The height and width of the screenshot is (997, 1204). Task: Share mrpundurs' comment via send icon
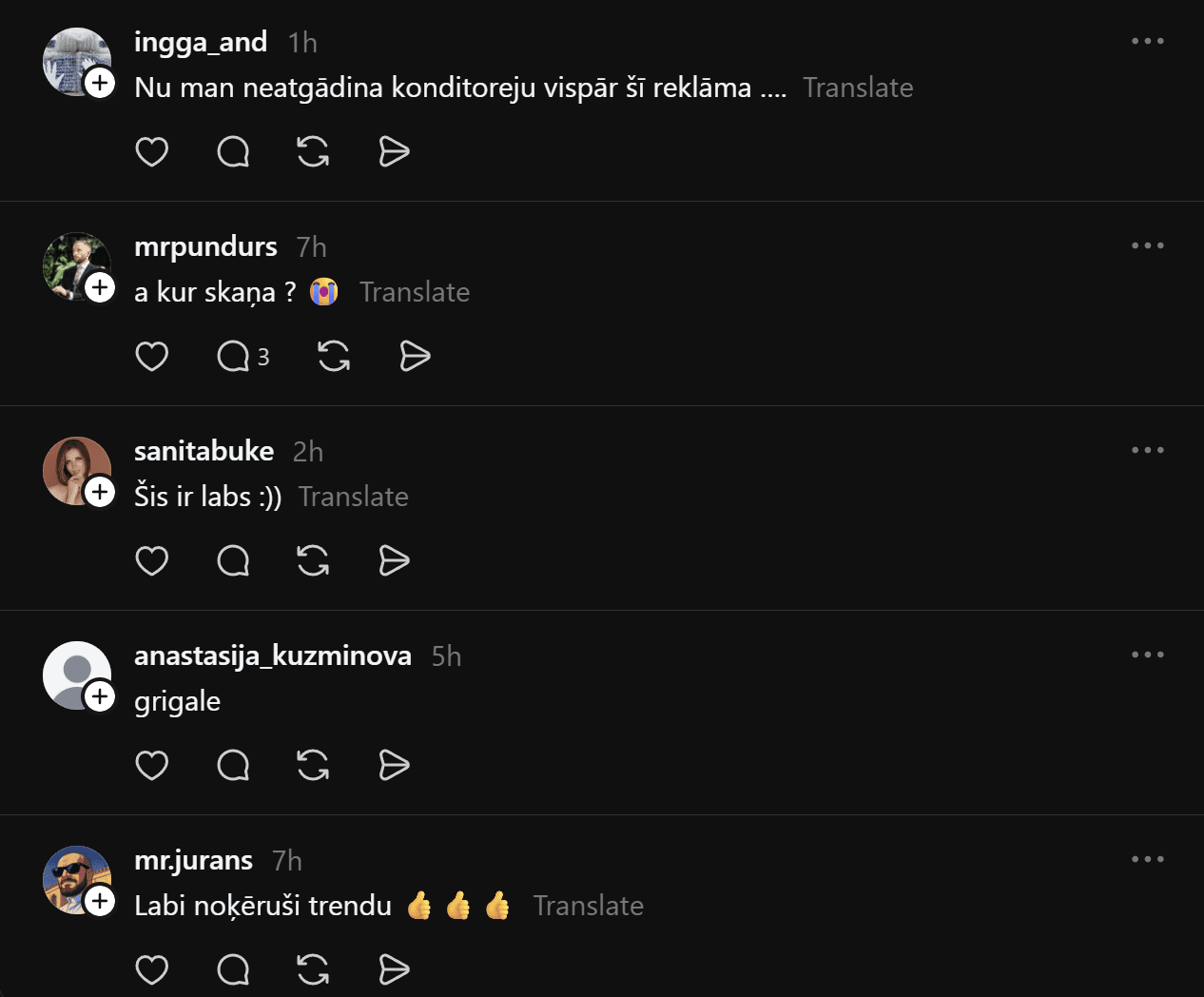[x=415, y=357]
